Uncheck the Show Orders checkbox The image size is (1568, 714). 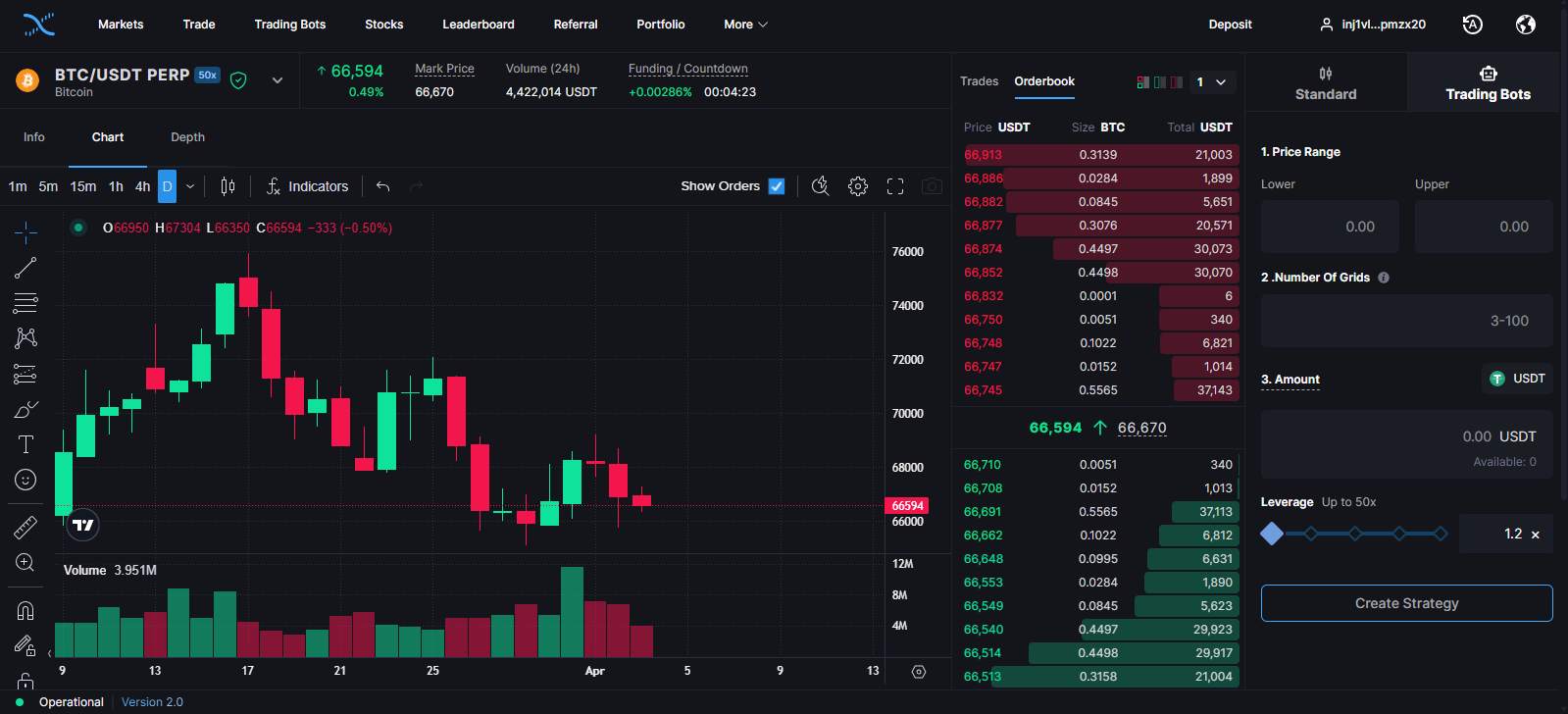point(777,186)
